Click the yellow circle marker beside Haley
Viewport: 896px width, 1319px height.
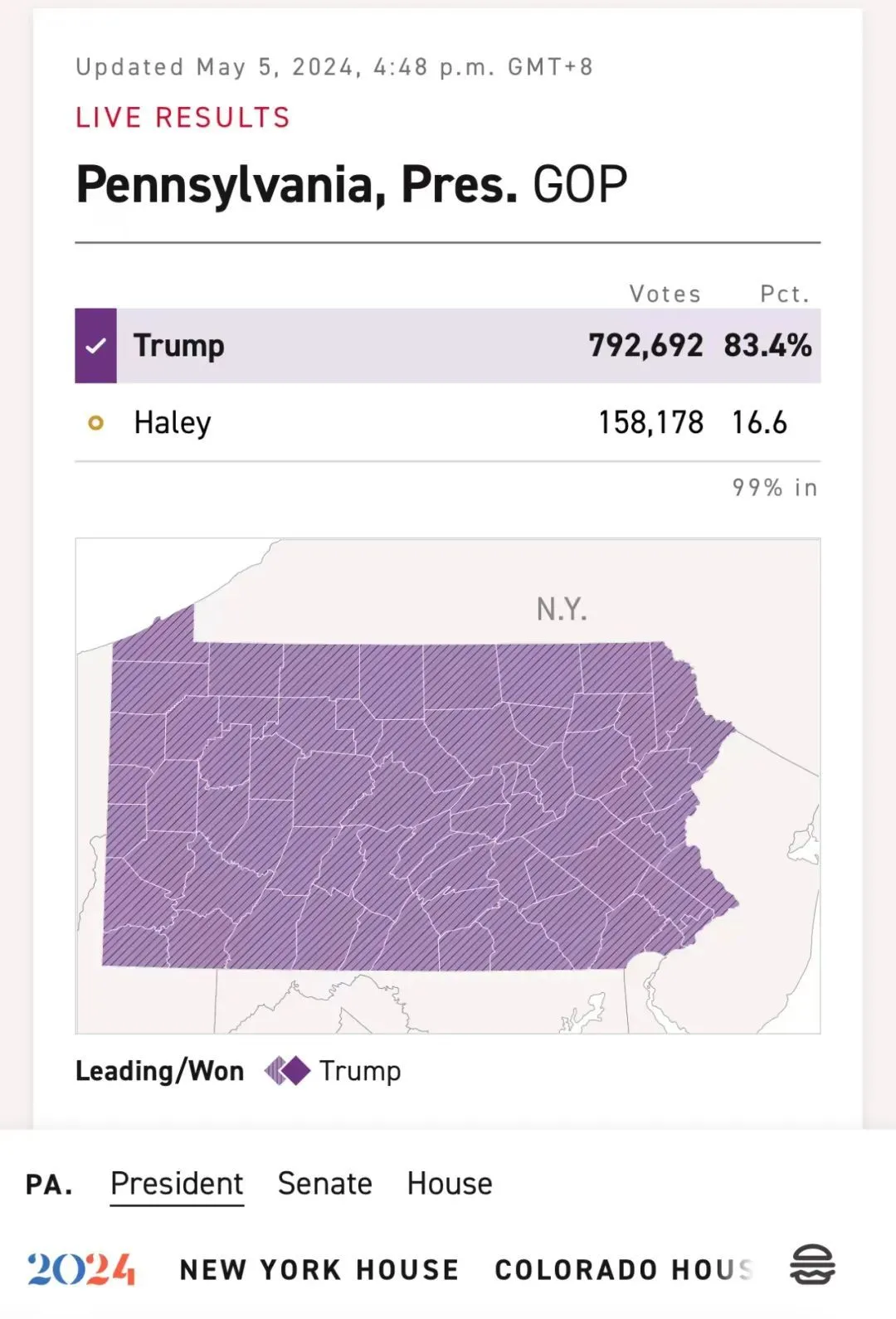click(x=96, y=423)
